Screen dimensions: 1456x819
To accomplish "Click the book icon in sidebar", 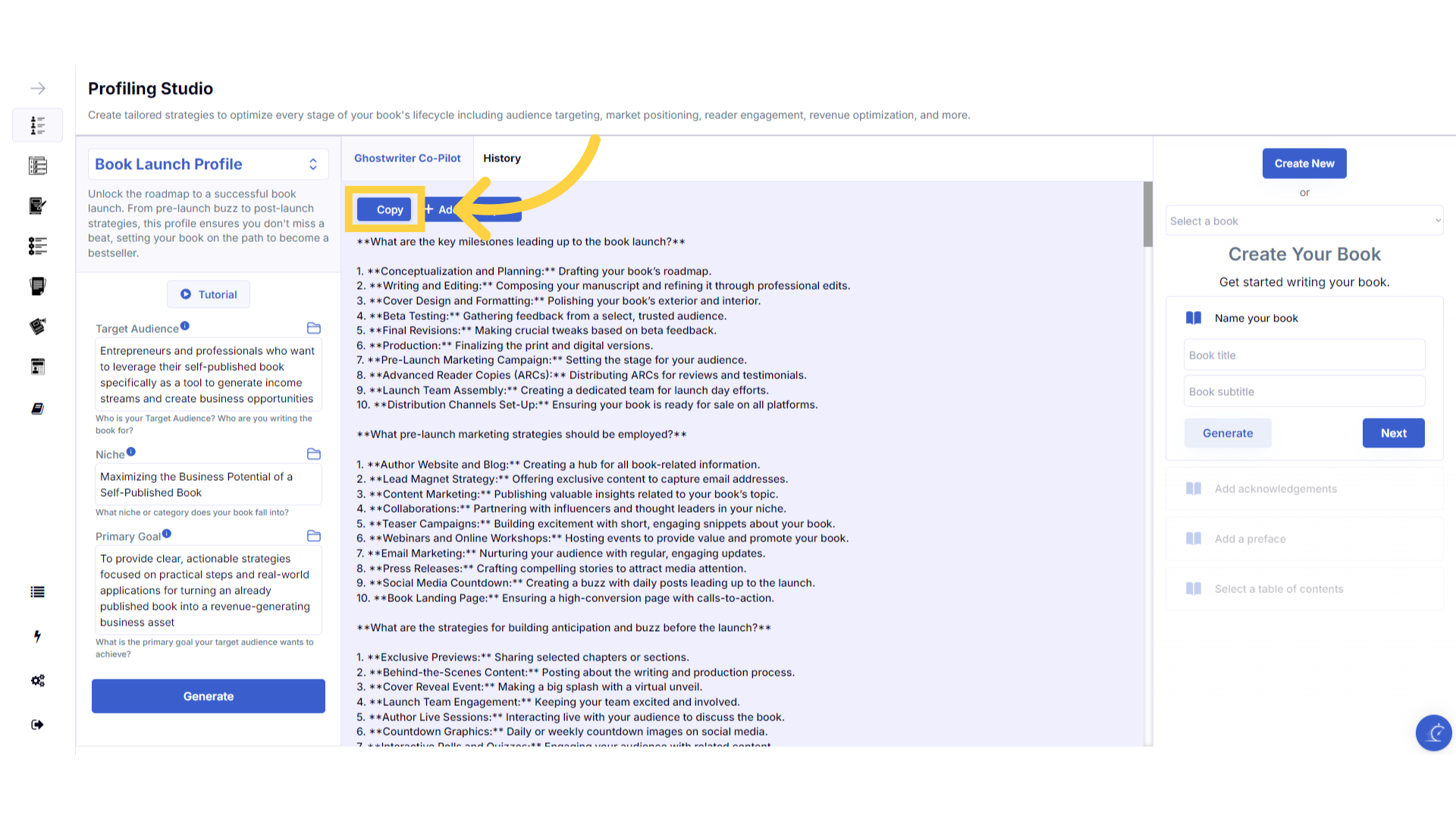I will coord(37,409).
